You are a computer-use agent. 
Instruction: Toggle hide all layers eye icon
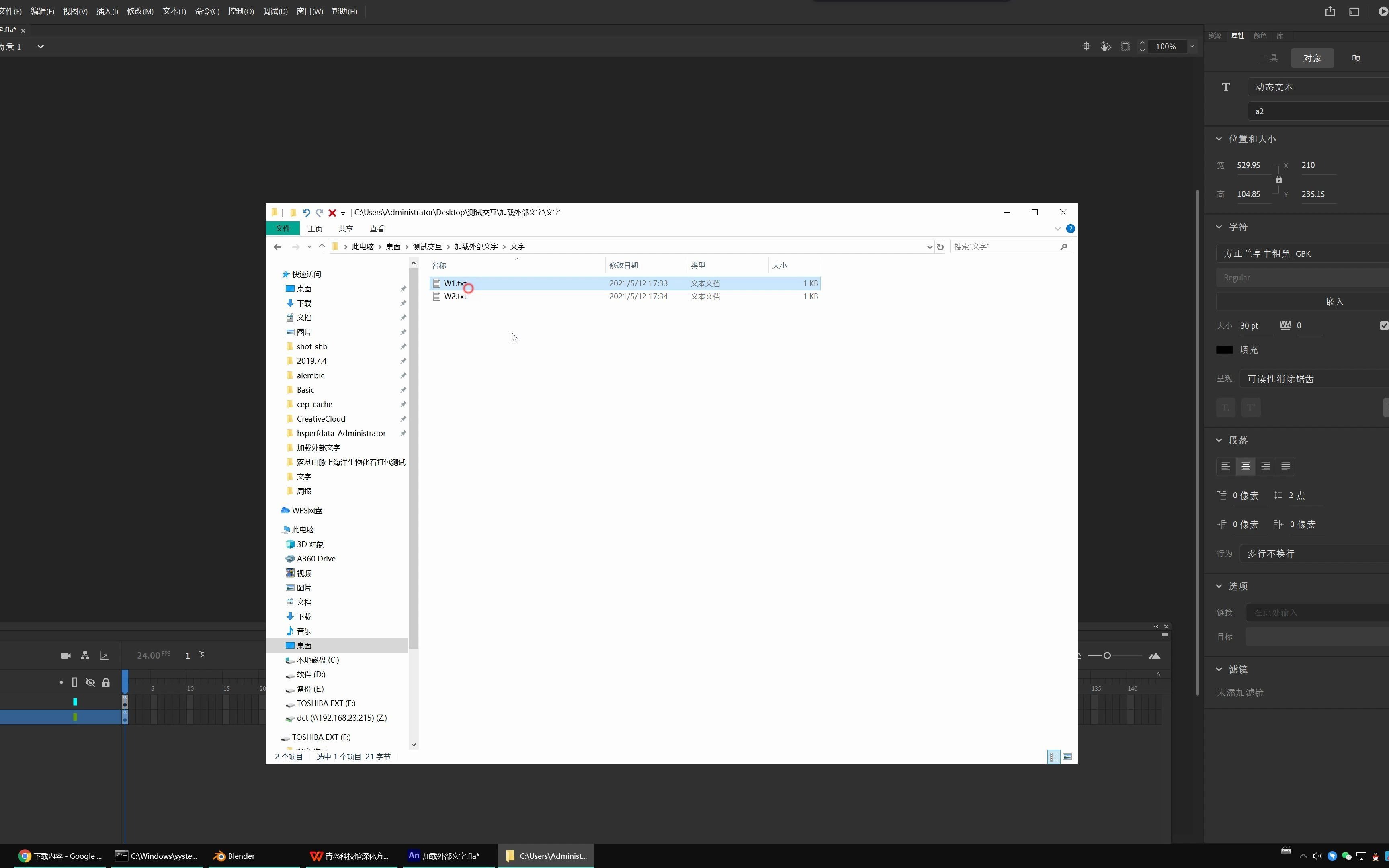pyautogui.click(x=90, y=682)
